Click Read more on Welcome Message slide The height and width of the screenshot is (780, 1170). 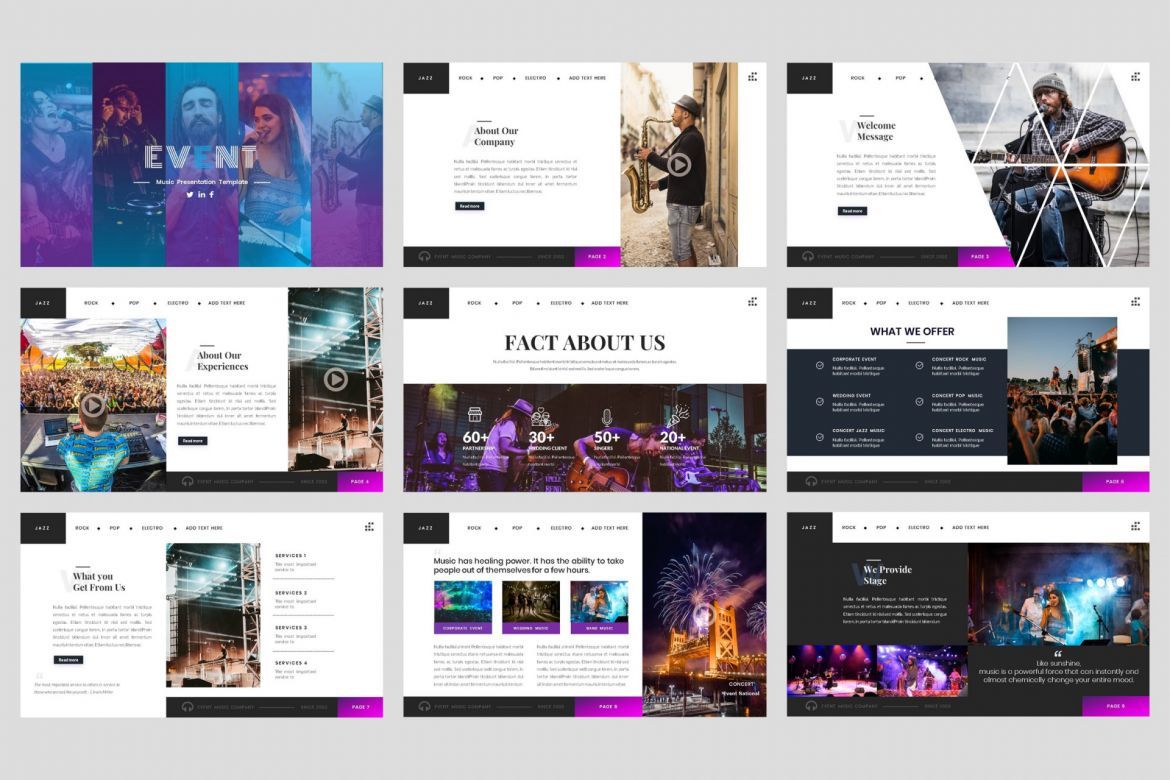(x=852, y=211)
